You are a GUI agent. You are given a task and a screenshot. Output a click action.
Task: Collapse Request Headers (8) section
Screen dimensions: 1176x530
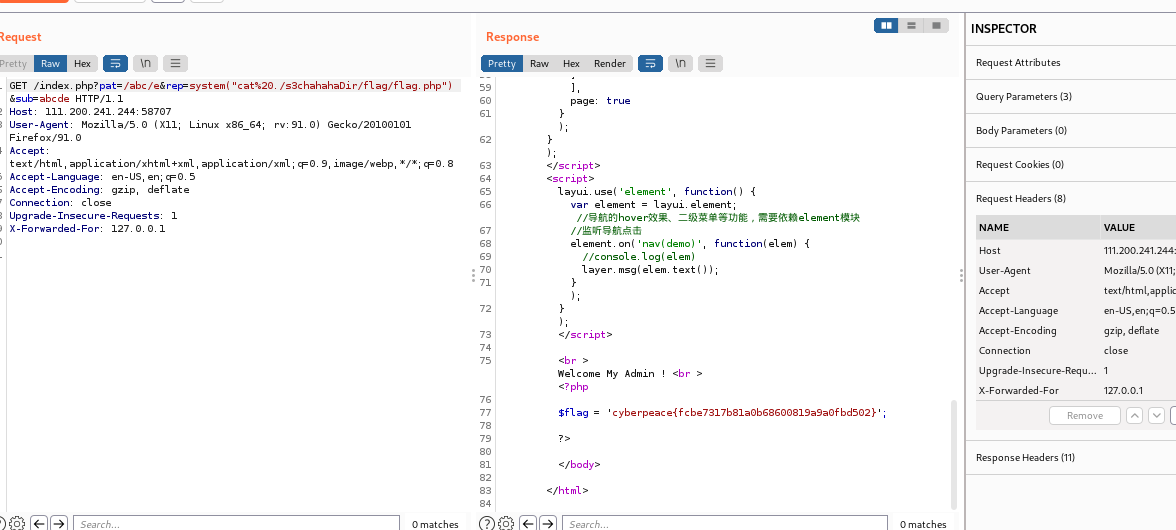pyautogui.click(x=1071, y=199)
